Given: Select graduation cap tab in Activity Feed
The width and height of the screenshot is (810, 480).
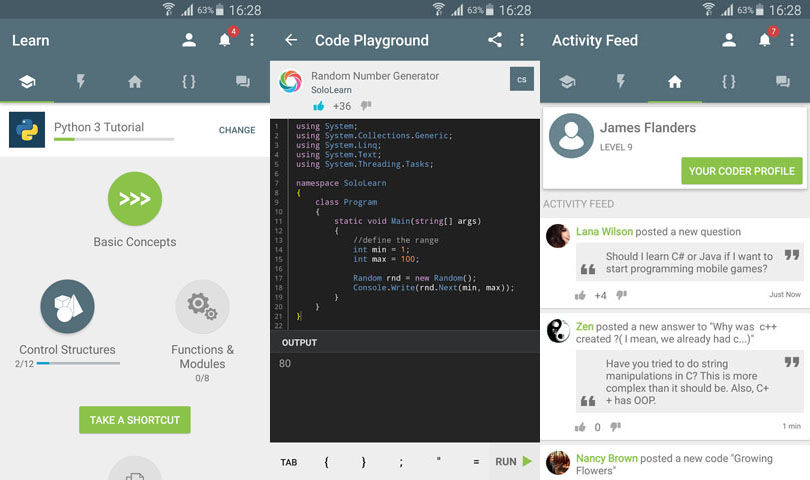Looking at the screenshot, I should pyautogui.click(x=567, y=82).
